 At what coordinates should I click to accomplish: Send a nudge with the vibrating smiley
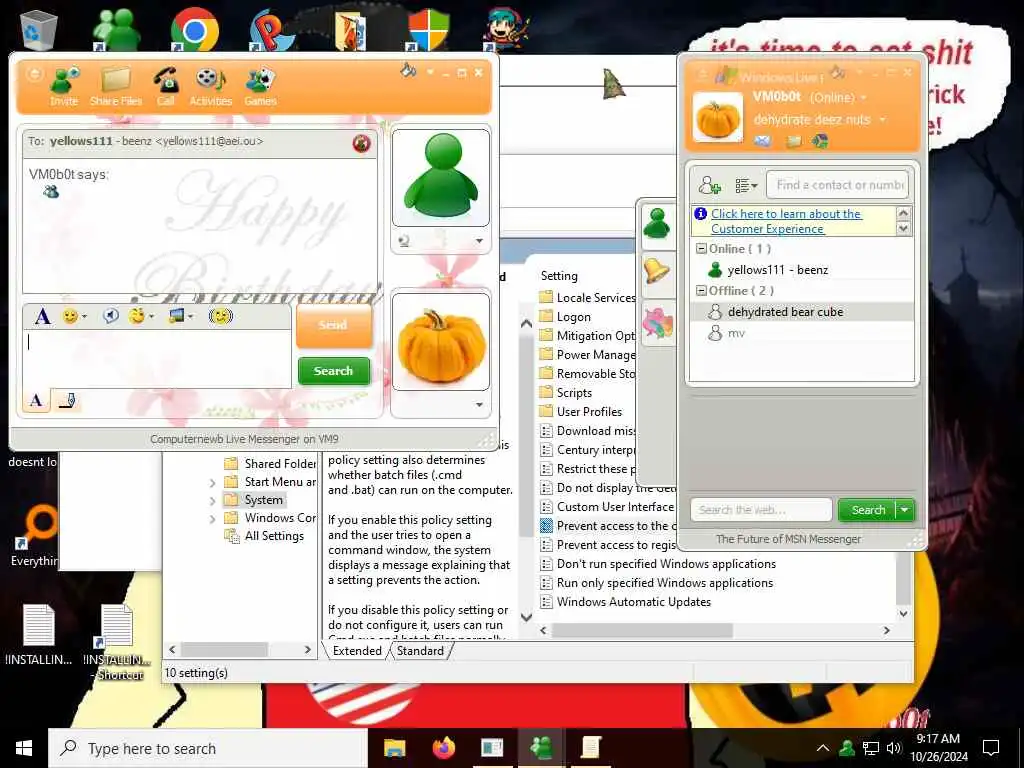coord(221,317)
